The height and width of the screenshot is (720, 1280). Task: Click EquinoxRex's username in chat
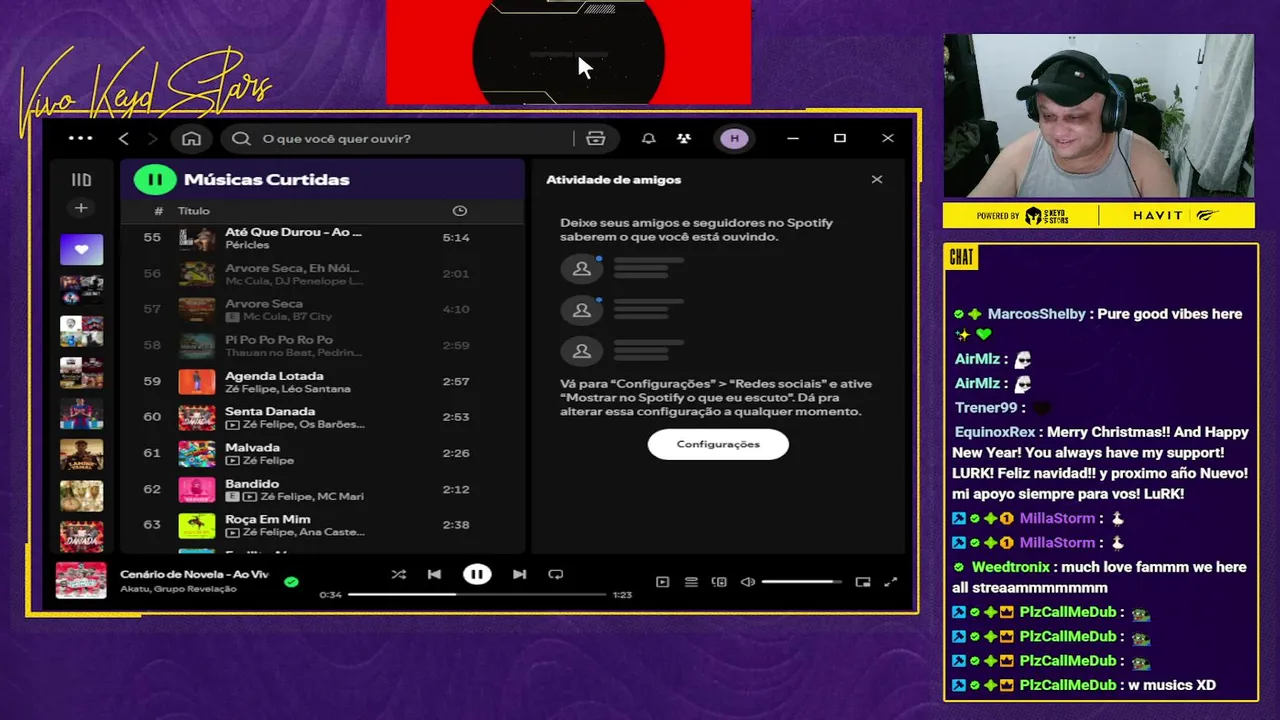pyautogui.click(x=995, y=432)
